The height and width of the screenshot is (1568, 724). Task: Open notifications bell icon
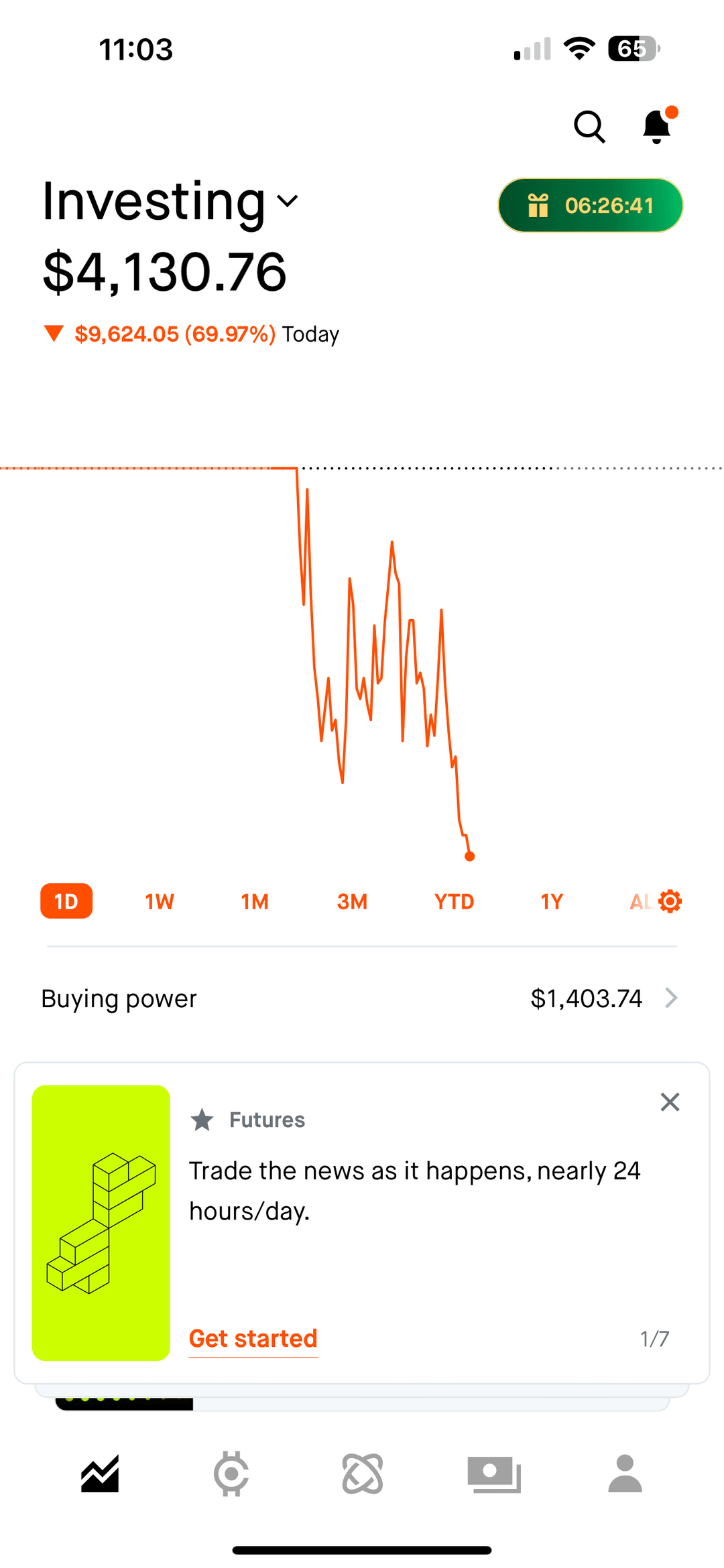pos(657,127)
